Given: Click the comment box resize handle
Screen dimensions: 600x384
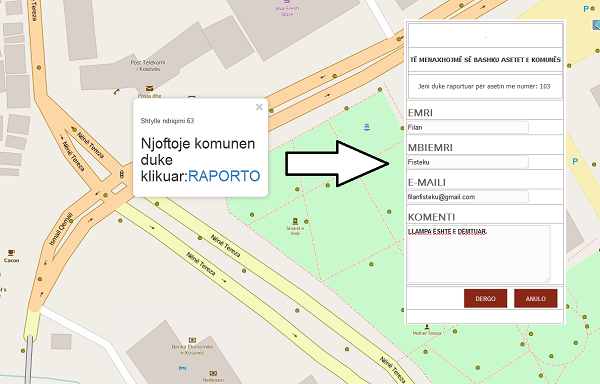Looking at the screenshot, I should (547, 280).
